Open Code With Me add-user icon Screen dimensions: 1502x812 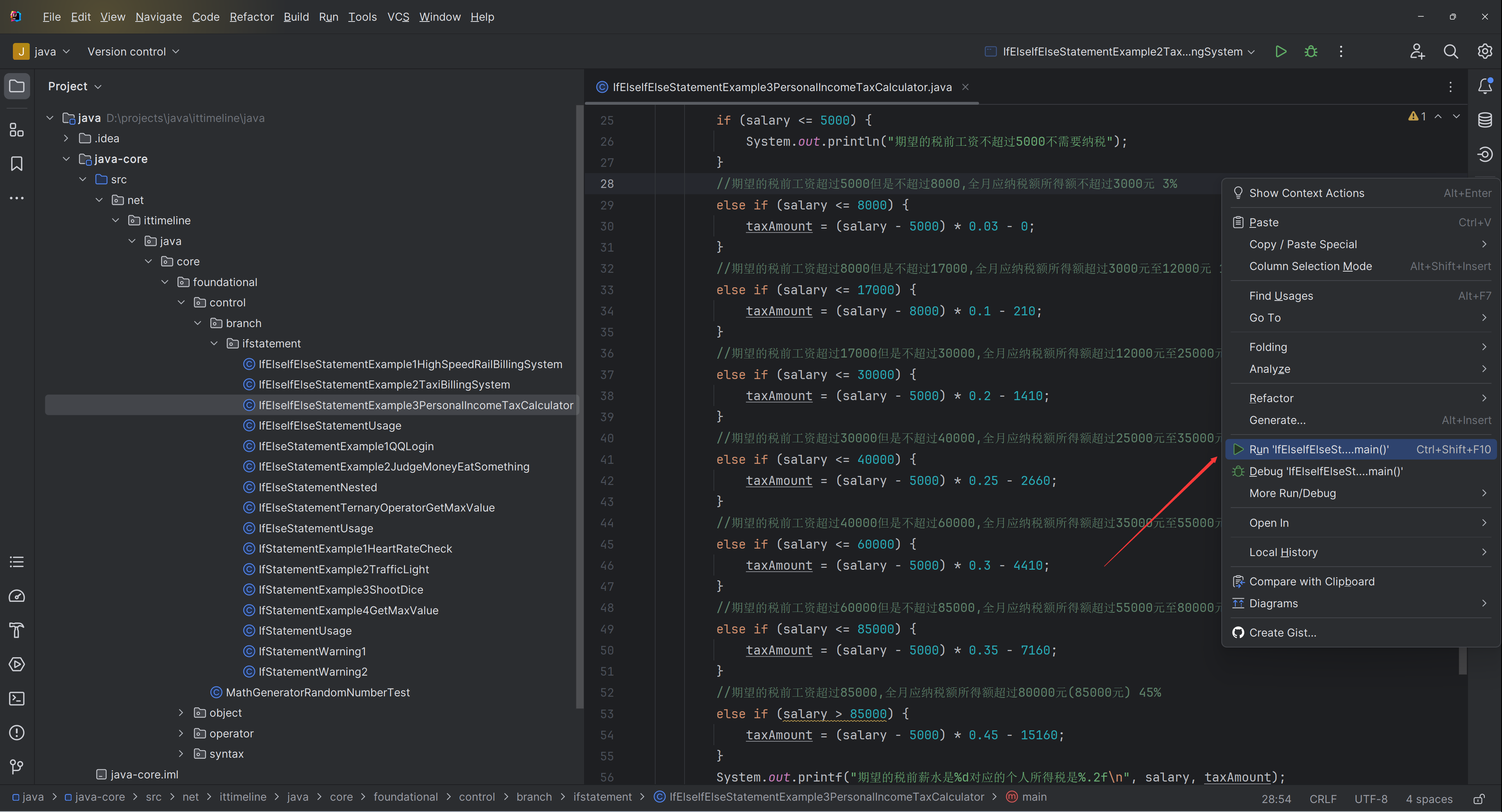coord(1417,51)
